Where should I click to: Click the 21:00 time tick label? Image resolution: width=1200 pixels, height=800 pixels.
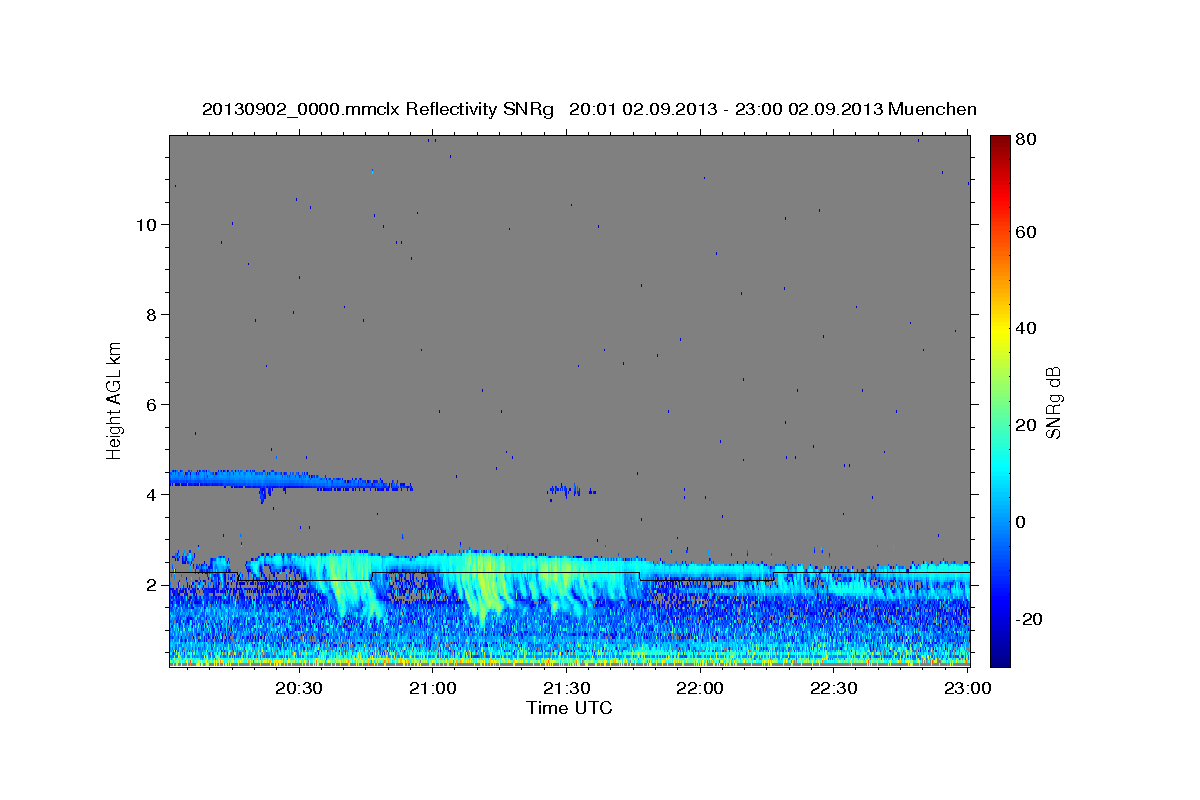(x=433, y=689)
